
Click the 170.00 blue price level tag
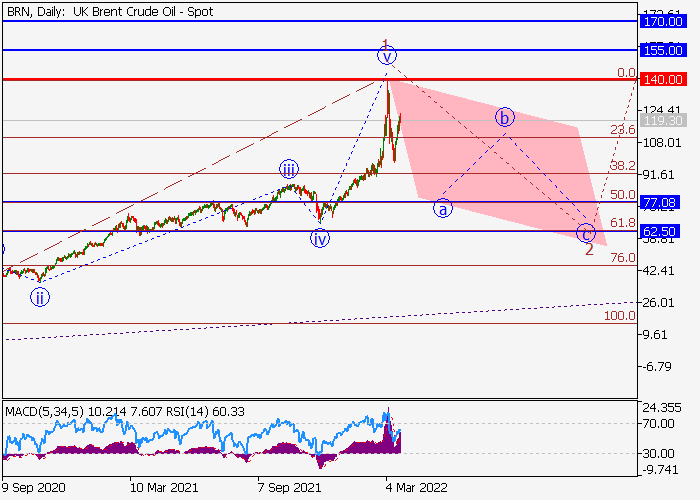click(x=662, y=20)
